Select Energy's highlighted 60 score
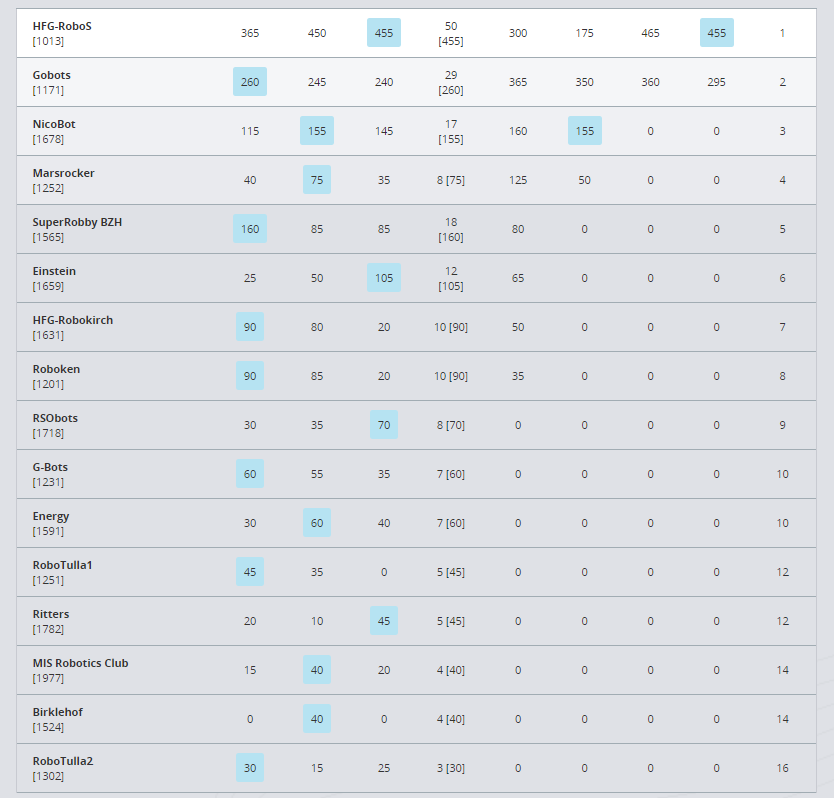This screenshot has height=798, width=834. (317, 523)
